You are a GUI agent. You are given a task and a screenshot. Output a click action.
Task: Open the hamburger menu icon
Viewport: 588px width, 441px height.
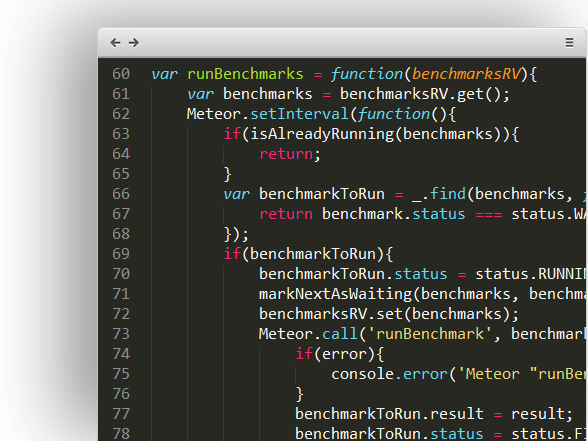coord(569,43)
